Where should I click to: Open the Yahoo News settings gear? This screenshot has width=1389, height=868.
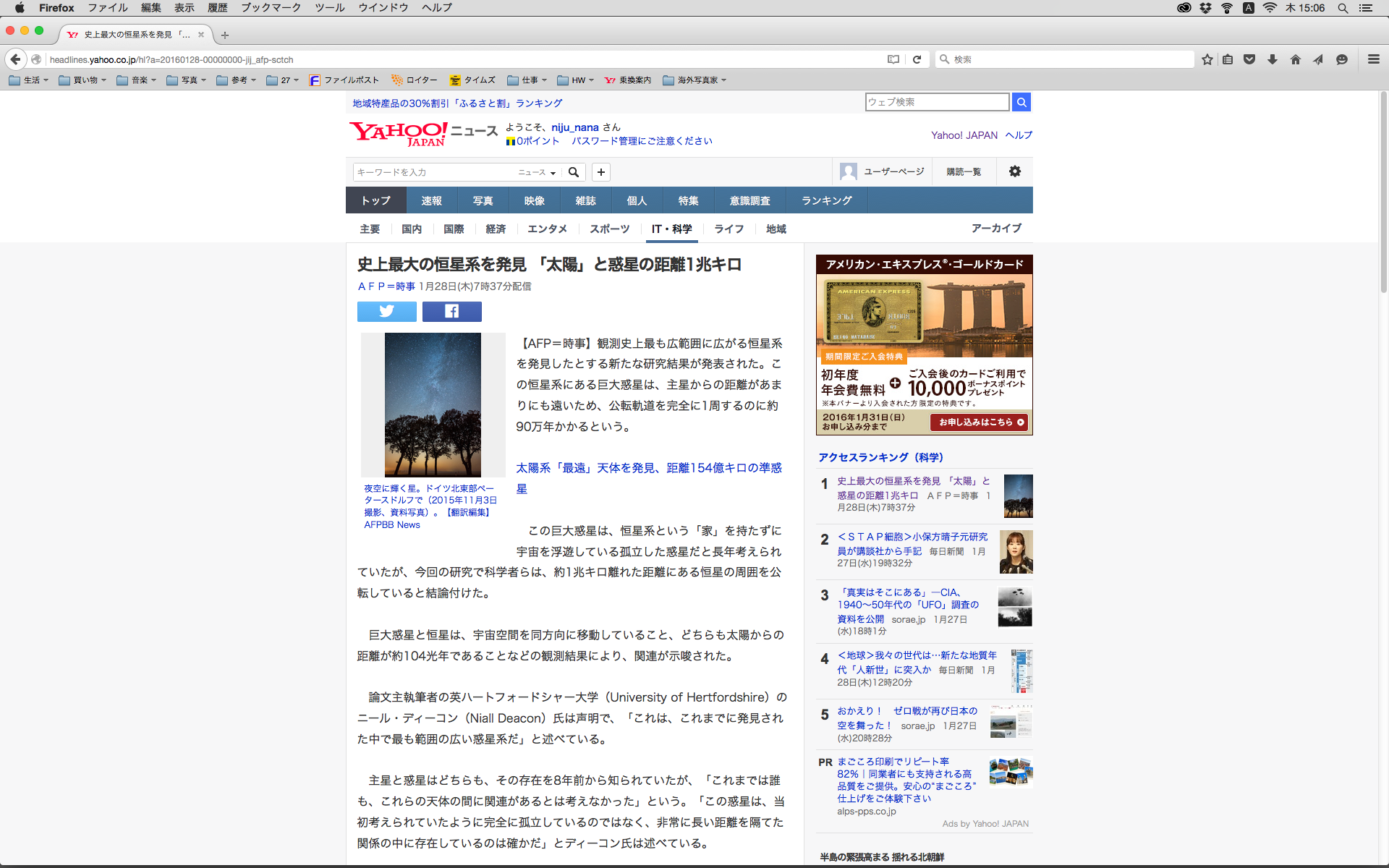click(x=1015, y=171)
